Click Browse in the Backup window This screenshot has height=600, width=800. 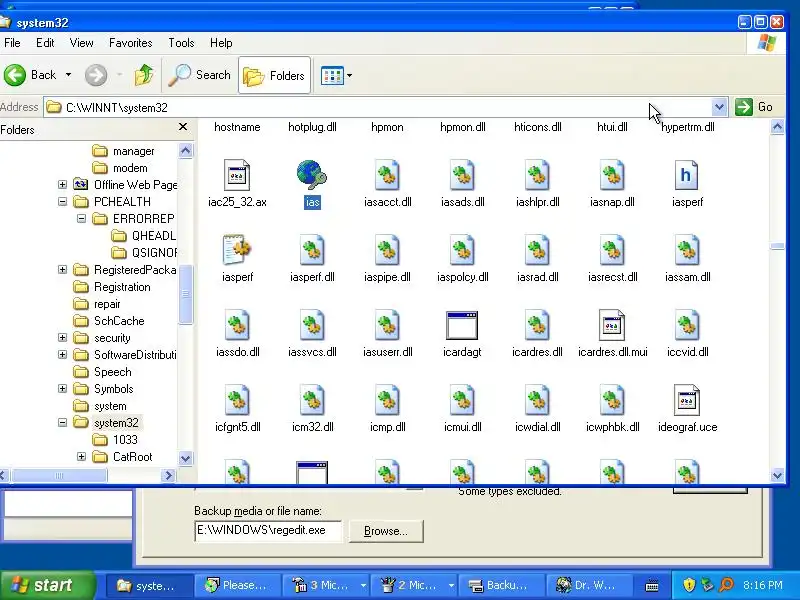386,531
